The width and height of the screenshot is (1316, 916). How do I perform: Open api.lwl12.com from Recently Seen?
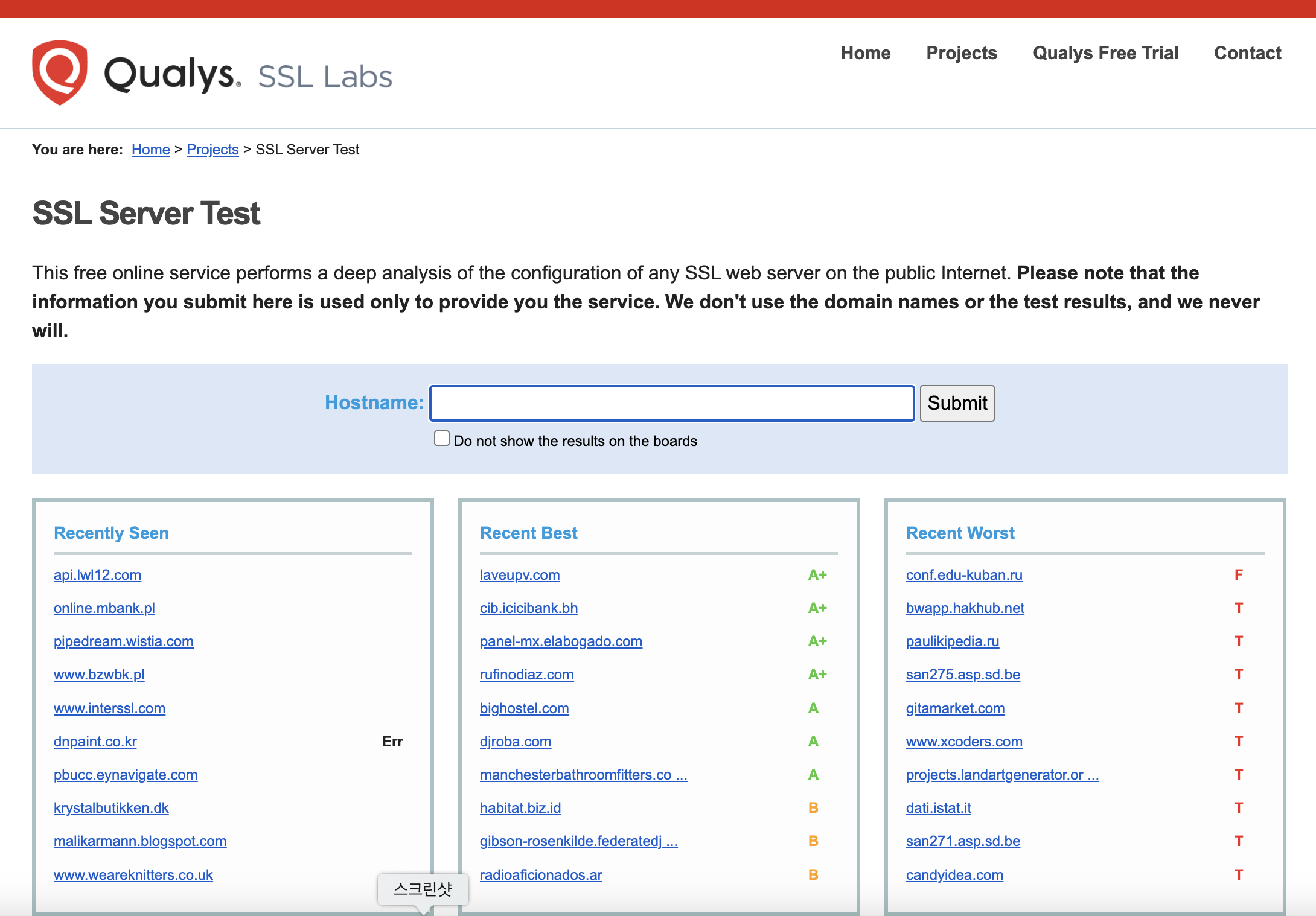click(97, 575)
